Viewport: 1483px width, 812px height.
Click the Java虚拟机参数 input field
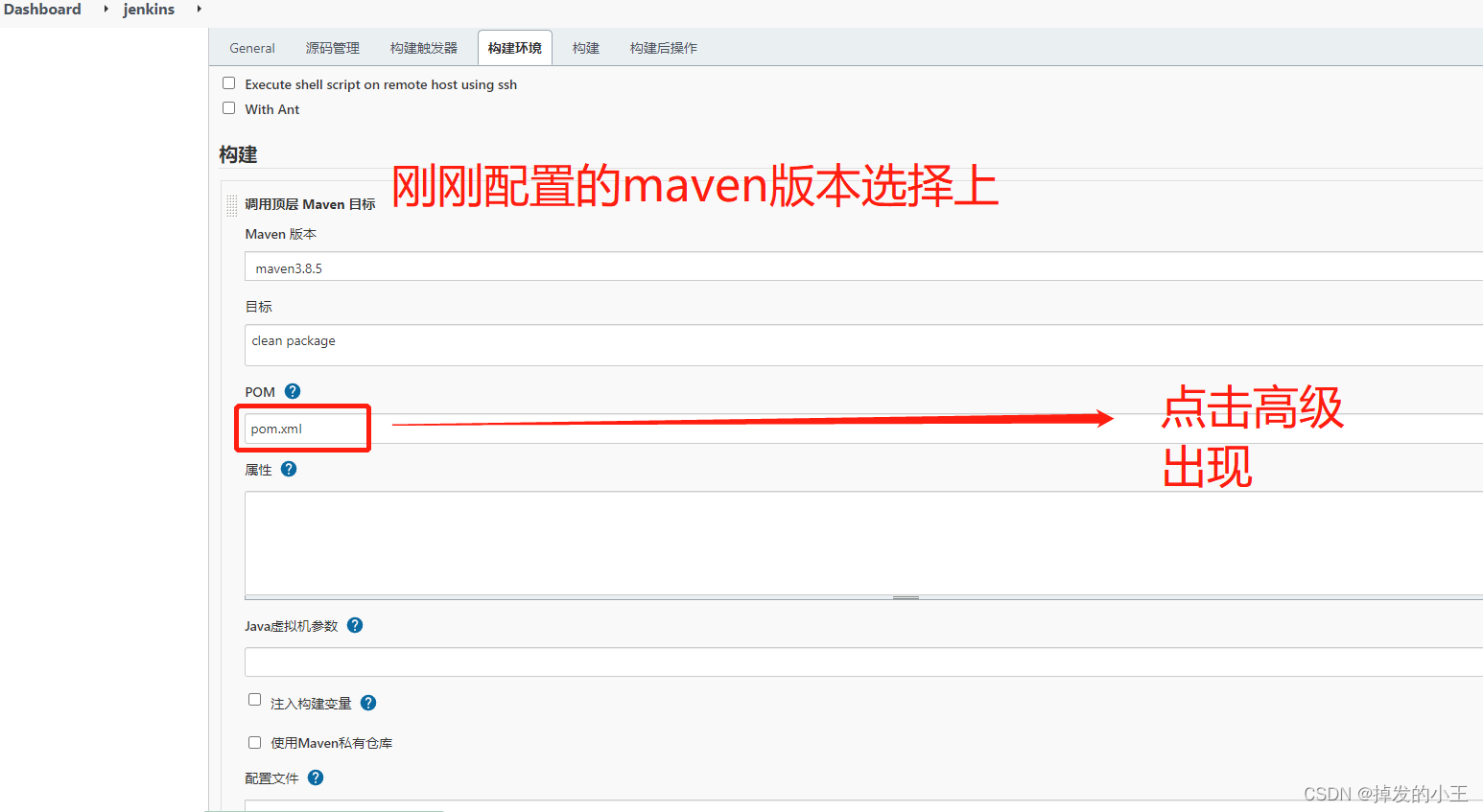863,661
